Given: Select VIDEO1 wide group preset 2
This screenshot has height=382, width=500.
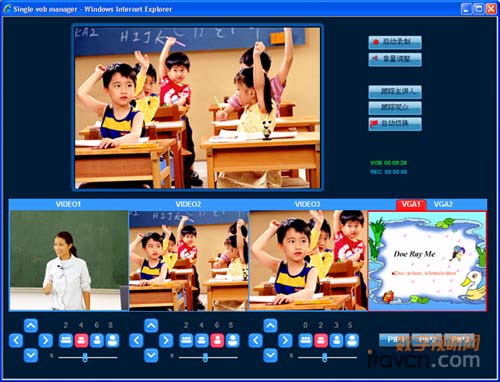Looking at the screenshot, I should click(66, 340).
